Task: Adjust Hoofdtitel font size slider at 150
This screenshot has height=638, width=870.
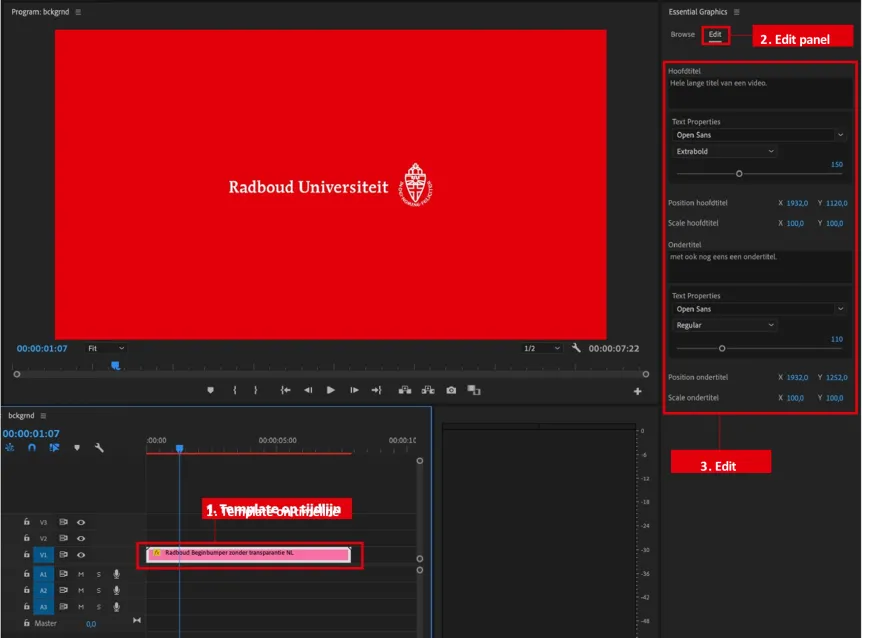Action: (x=739, y=174)
